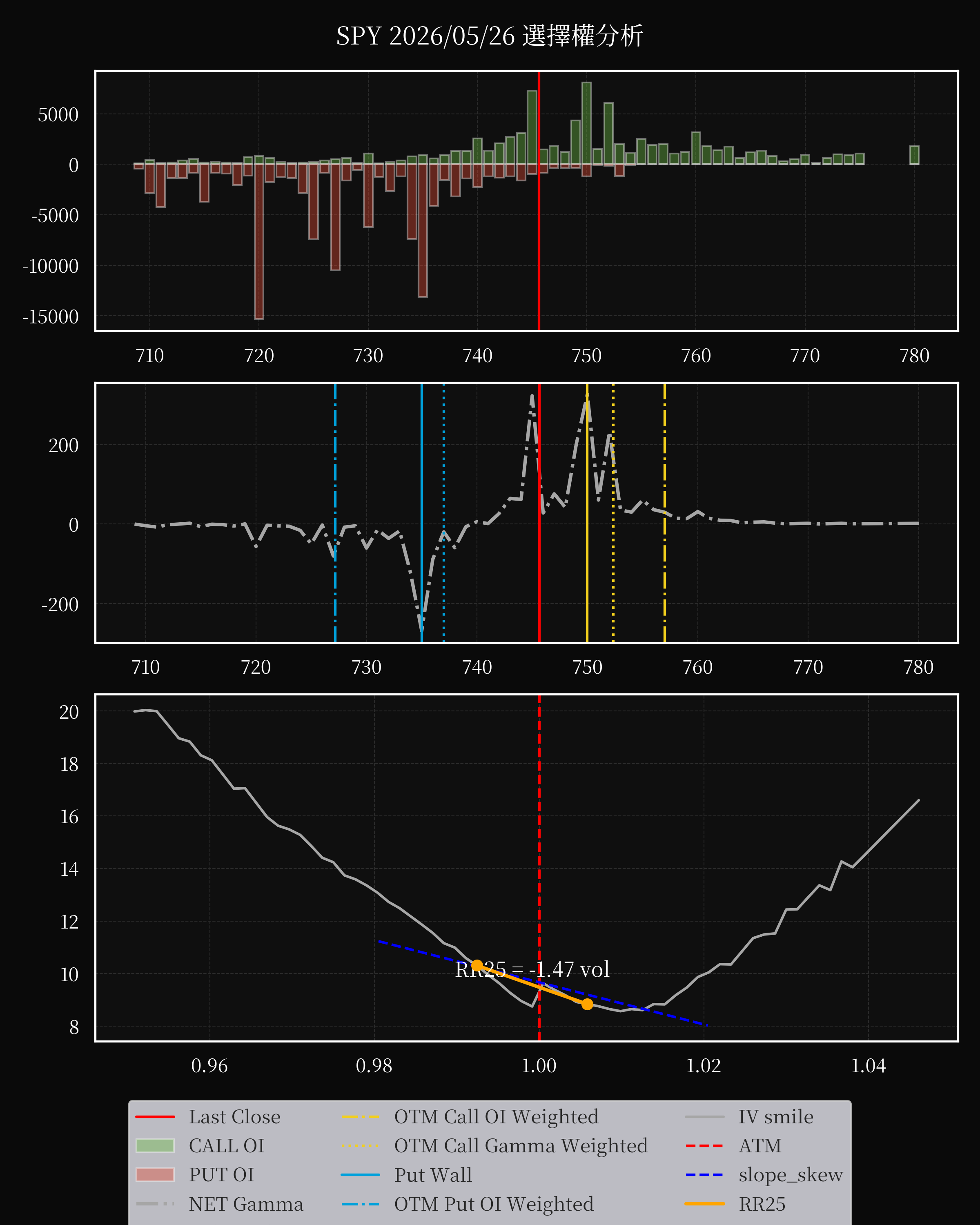The height and width of the screenshot is (1225, 980).
Task: Click the 'Put Wall' legend label
Action: tap(434, 1174)
